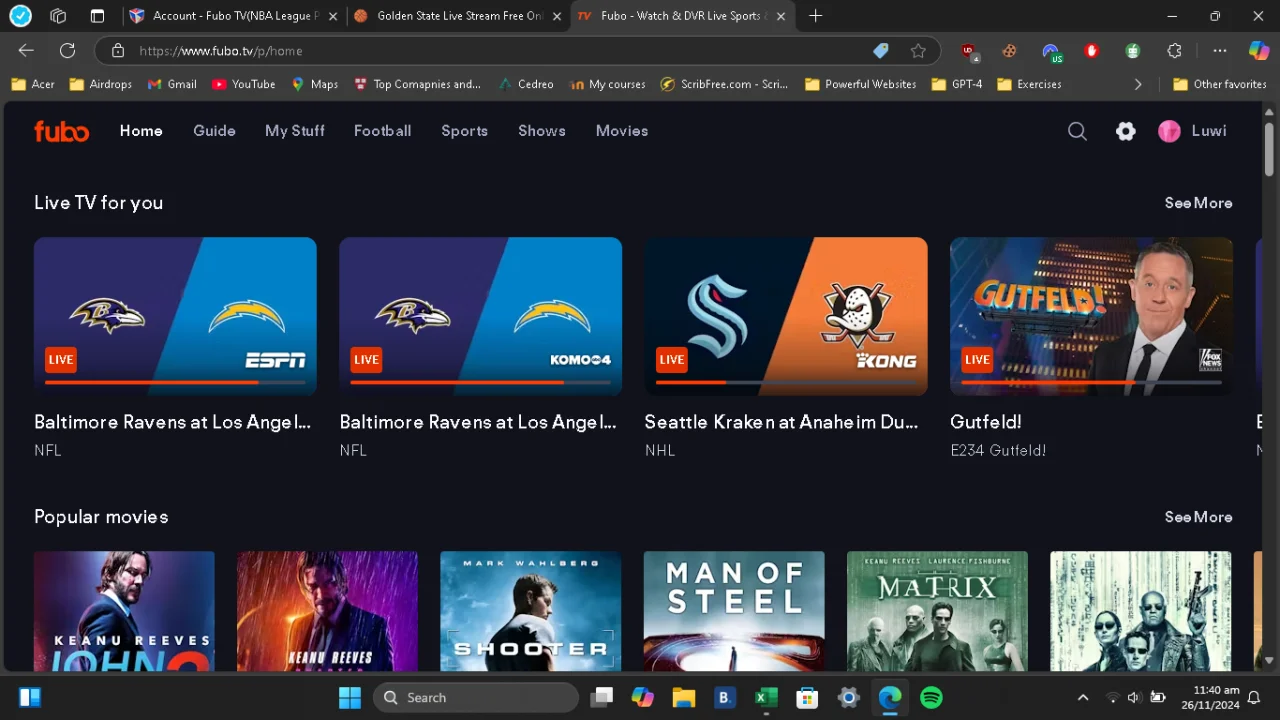Open the Sports menu item
This screenshot has height=720, width=1280.
(x=465, y=131)
